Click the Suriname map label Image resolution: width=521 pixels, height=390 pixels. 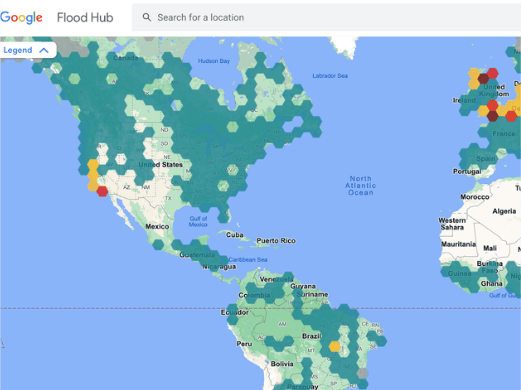pyautogui.click(x=312, y=295)
